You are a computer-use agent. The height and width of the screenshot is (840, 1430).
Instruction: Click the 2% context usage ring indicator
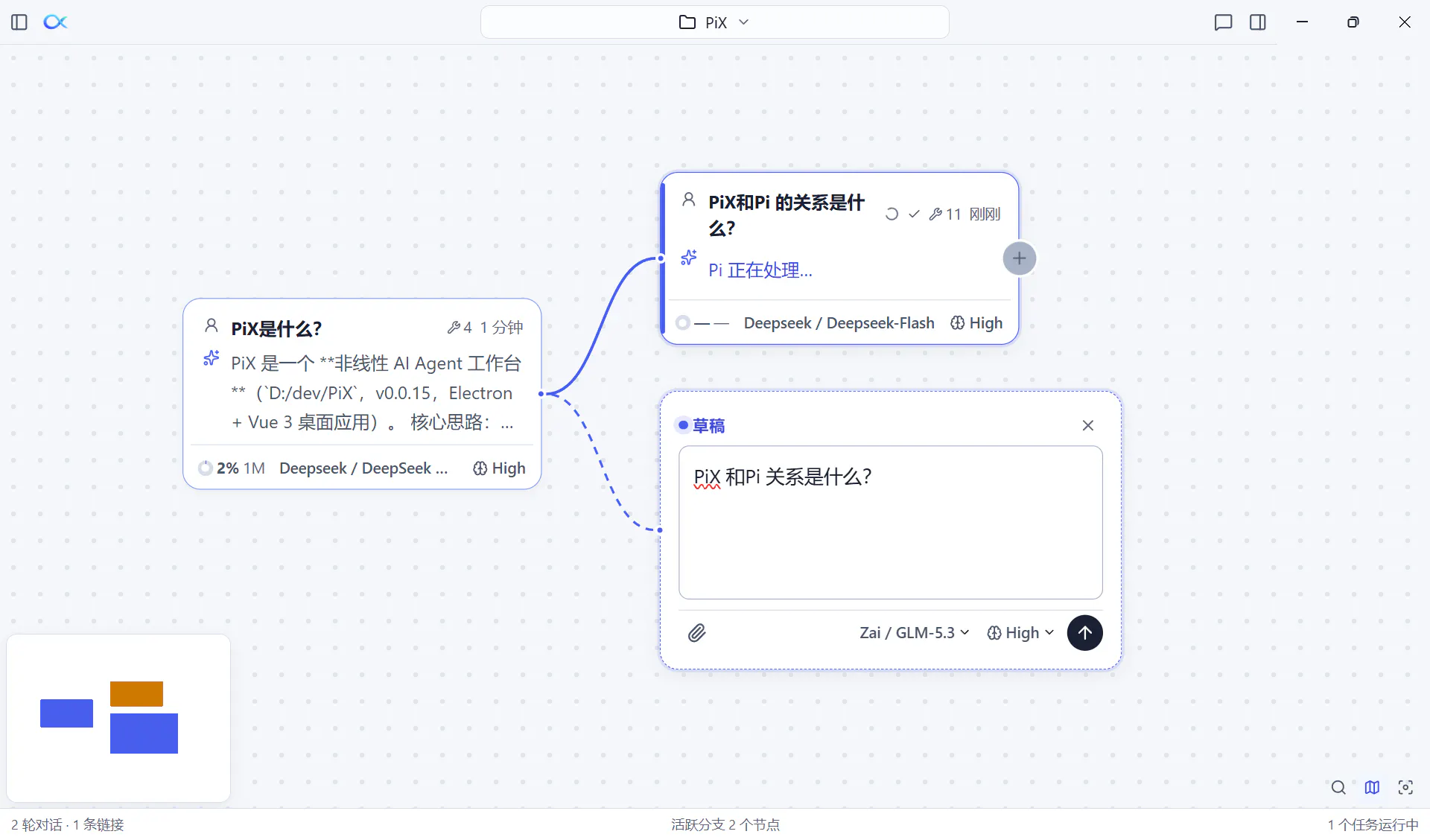[x=206, y=468]
